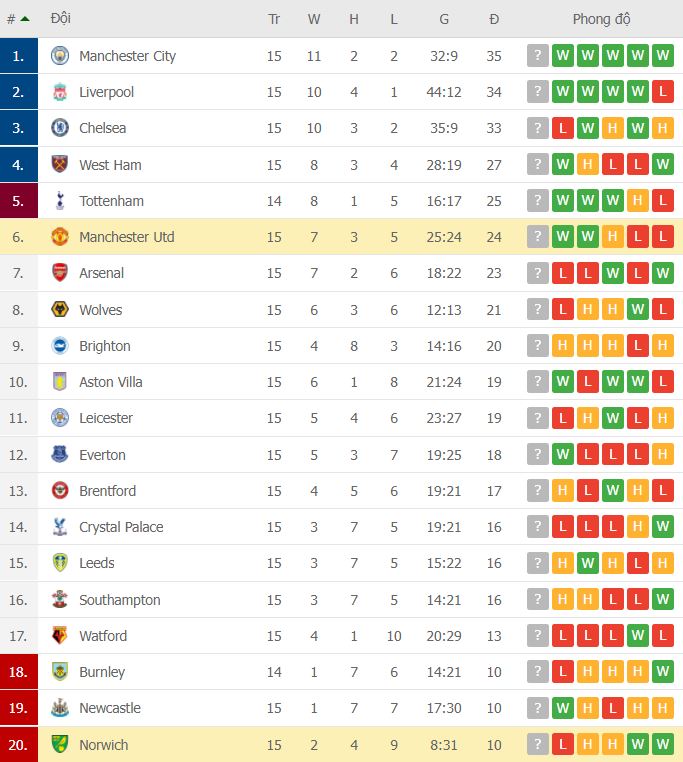Open the Arsenal team link
683x762 pixels.
click(x=102, y=273)
